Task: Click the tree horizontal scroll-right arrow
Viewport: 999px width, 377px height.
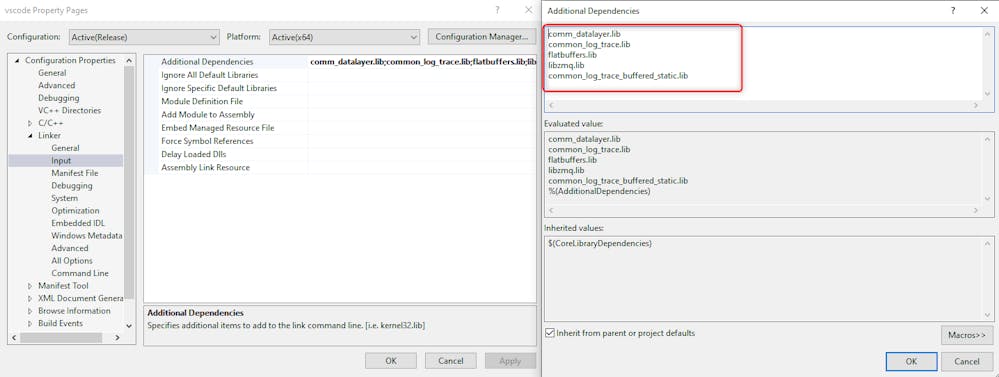Action: coord(117,338)
